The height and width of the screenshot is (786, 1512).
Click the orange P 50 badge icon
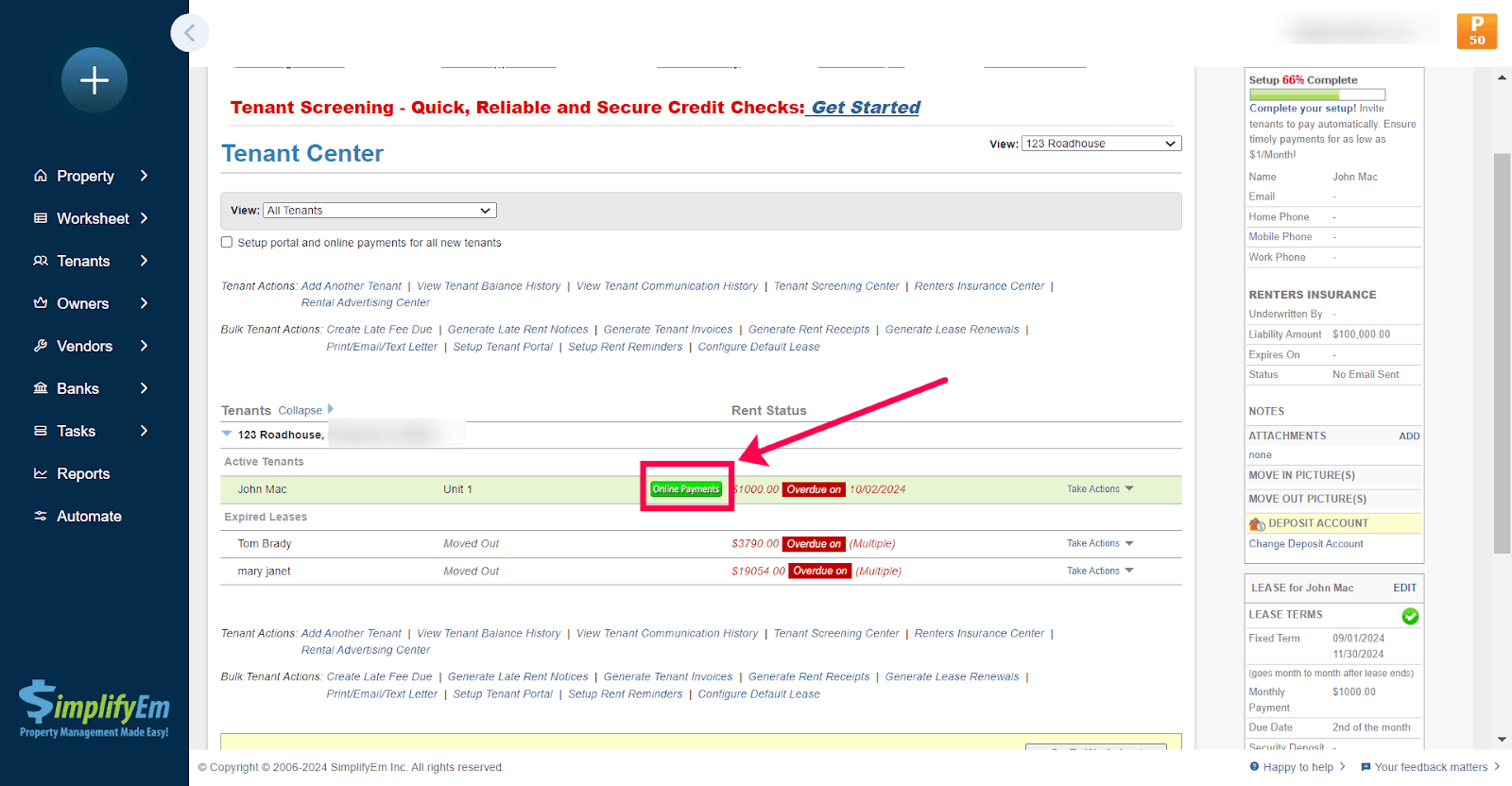(x=1476, y=31)
